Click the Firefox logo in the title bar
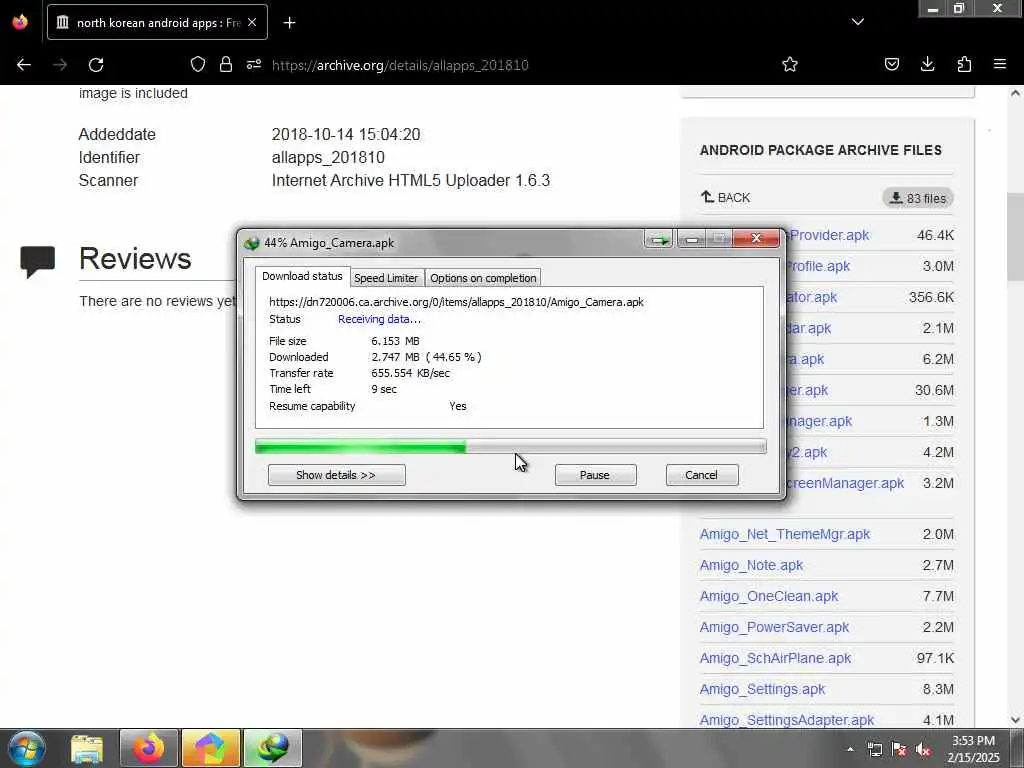The image size is (1024, 768). click(20, 22)
